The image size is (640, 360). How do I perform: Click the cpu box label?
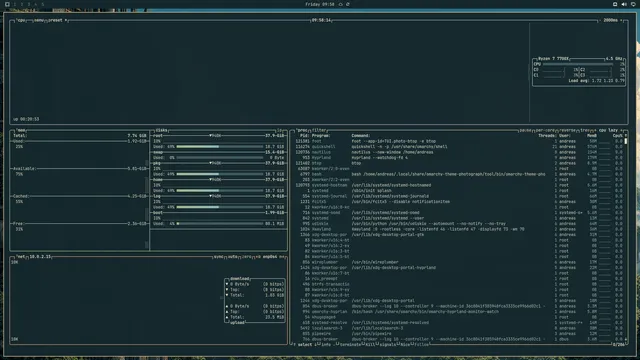point(21,20)
